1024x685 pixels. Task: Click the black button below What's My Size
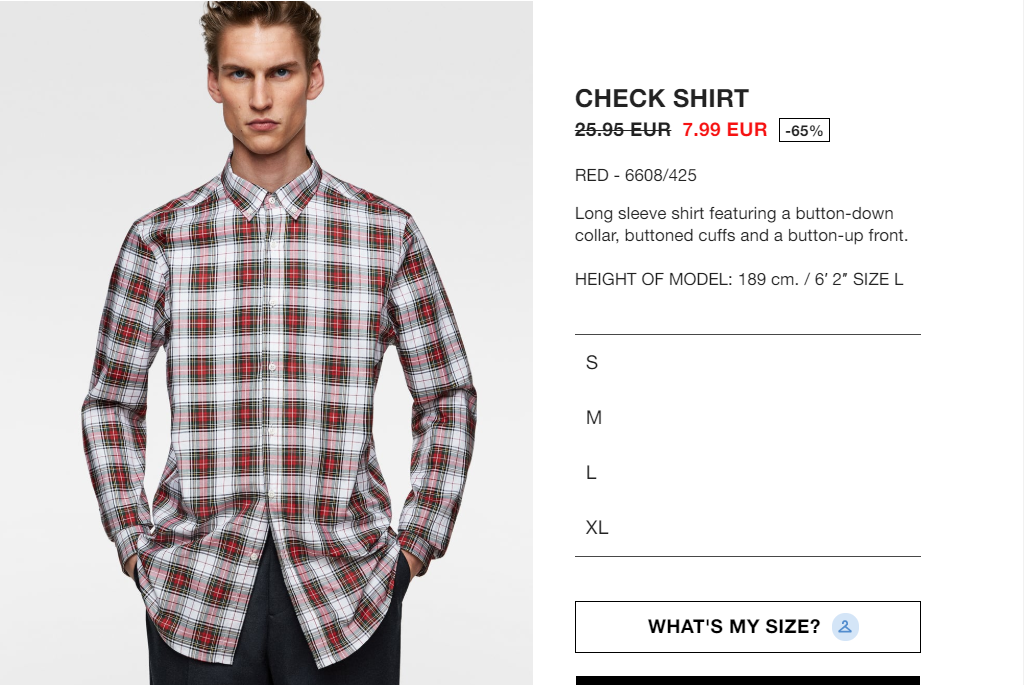tap(748, 680)
